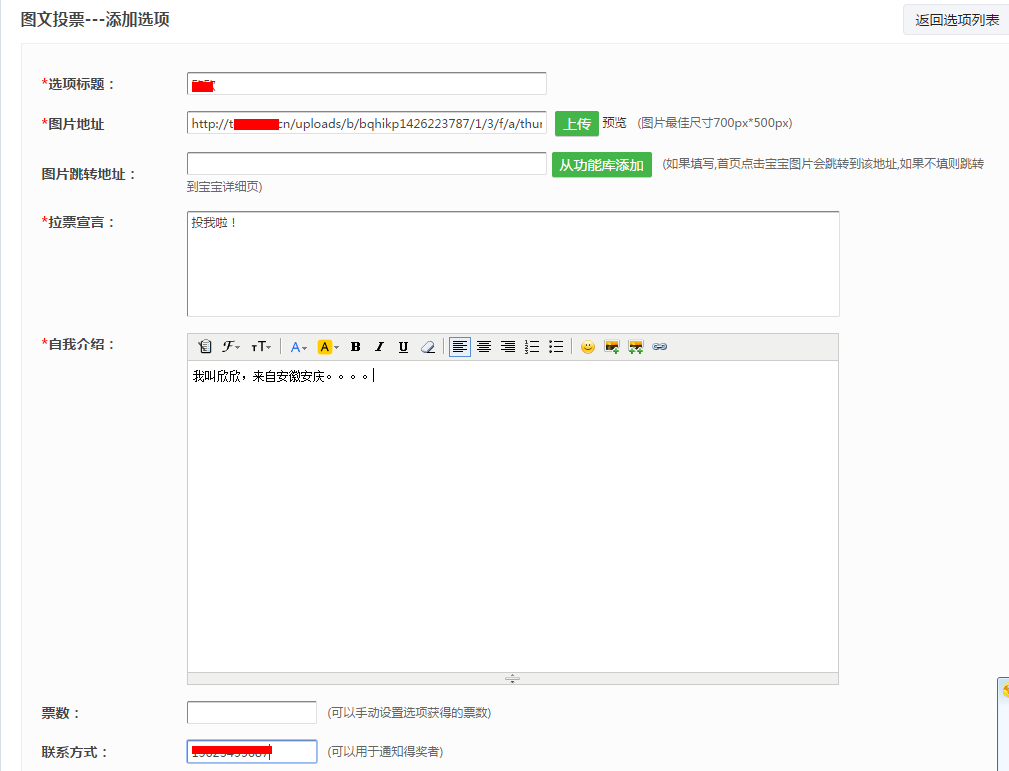Screen dimensions: 1009x771
Task: Open the font size dropdown
Action: (x=261, y=347)
